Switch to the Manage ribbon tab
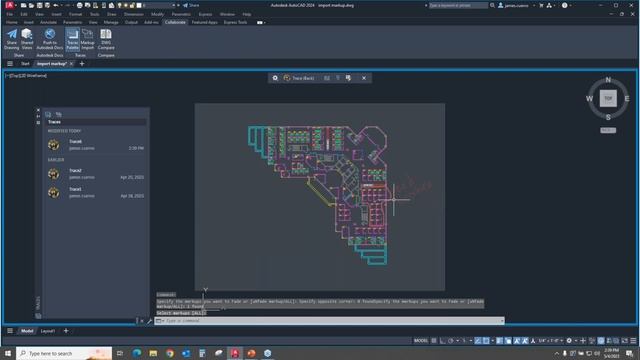640x360 pixels. point(111,22)
